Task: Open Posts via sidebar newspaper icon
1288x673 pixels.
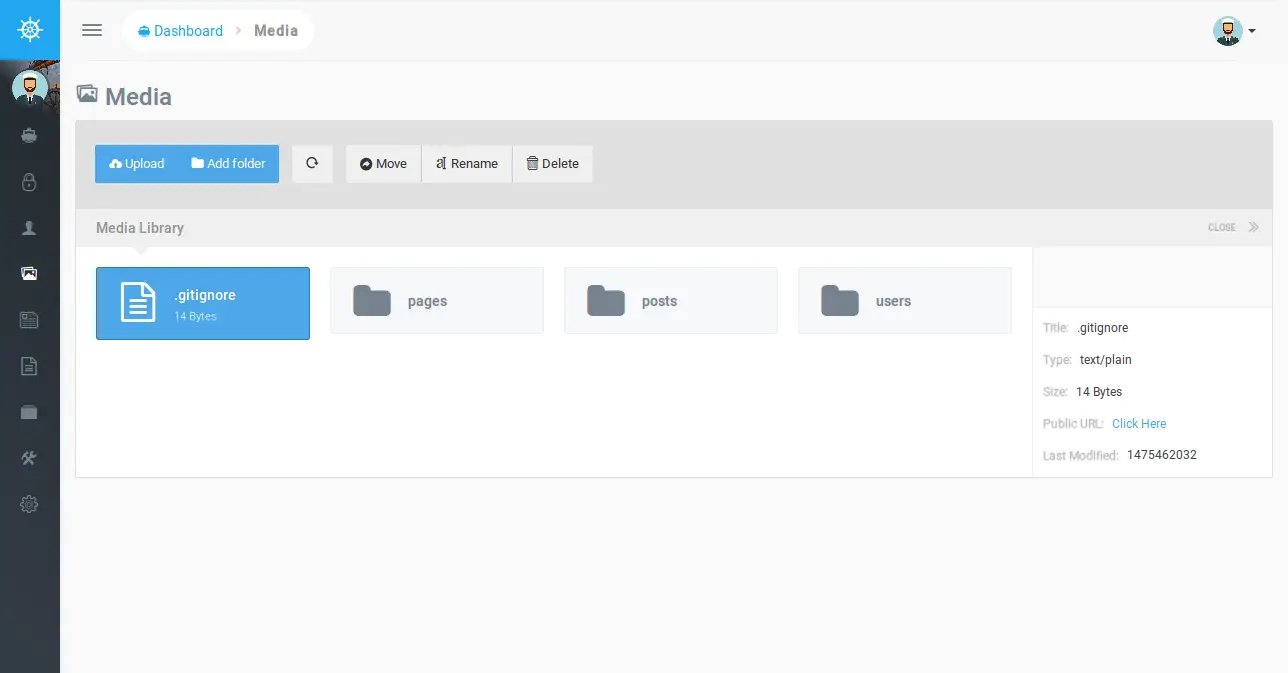Action: (x=29, y=320)
